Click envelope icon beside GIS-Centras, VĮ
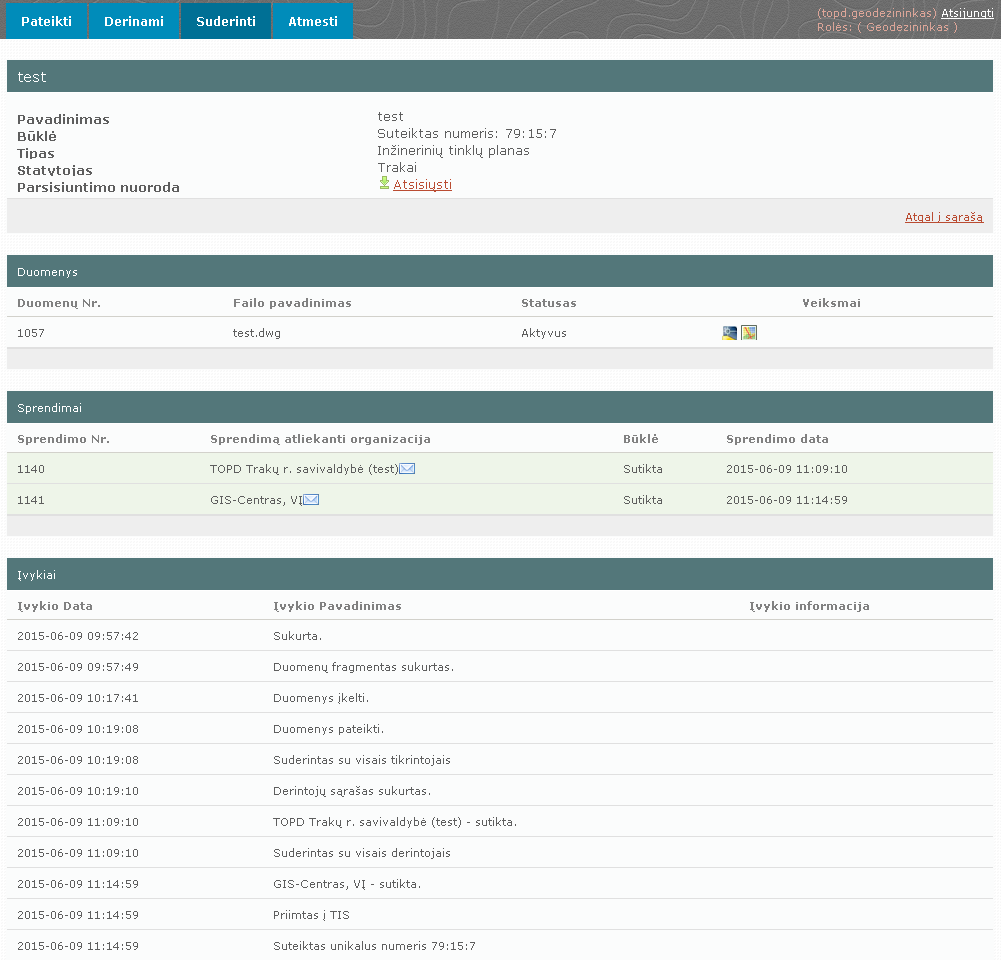 coord(311,500)
